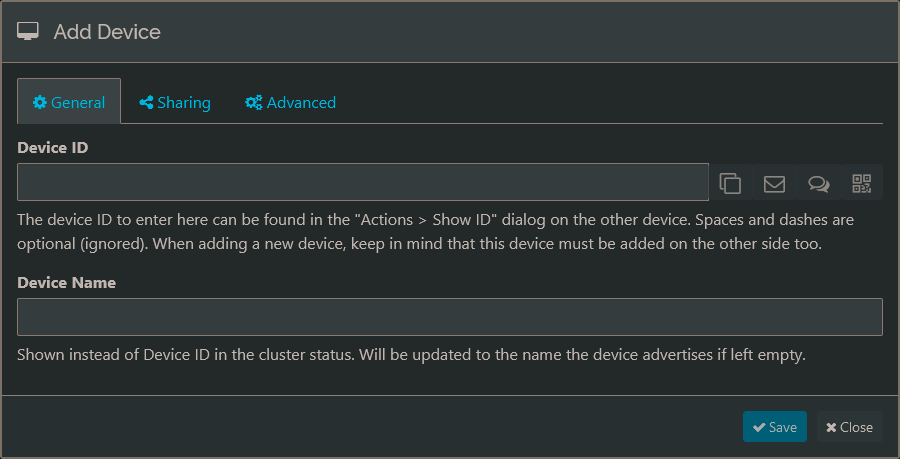Click the X icon on the Close button
The width and height of the screenshot is (900, 459).
point(831,427)
